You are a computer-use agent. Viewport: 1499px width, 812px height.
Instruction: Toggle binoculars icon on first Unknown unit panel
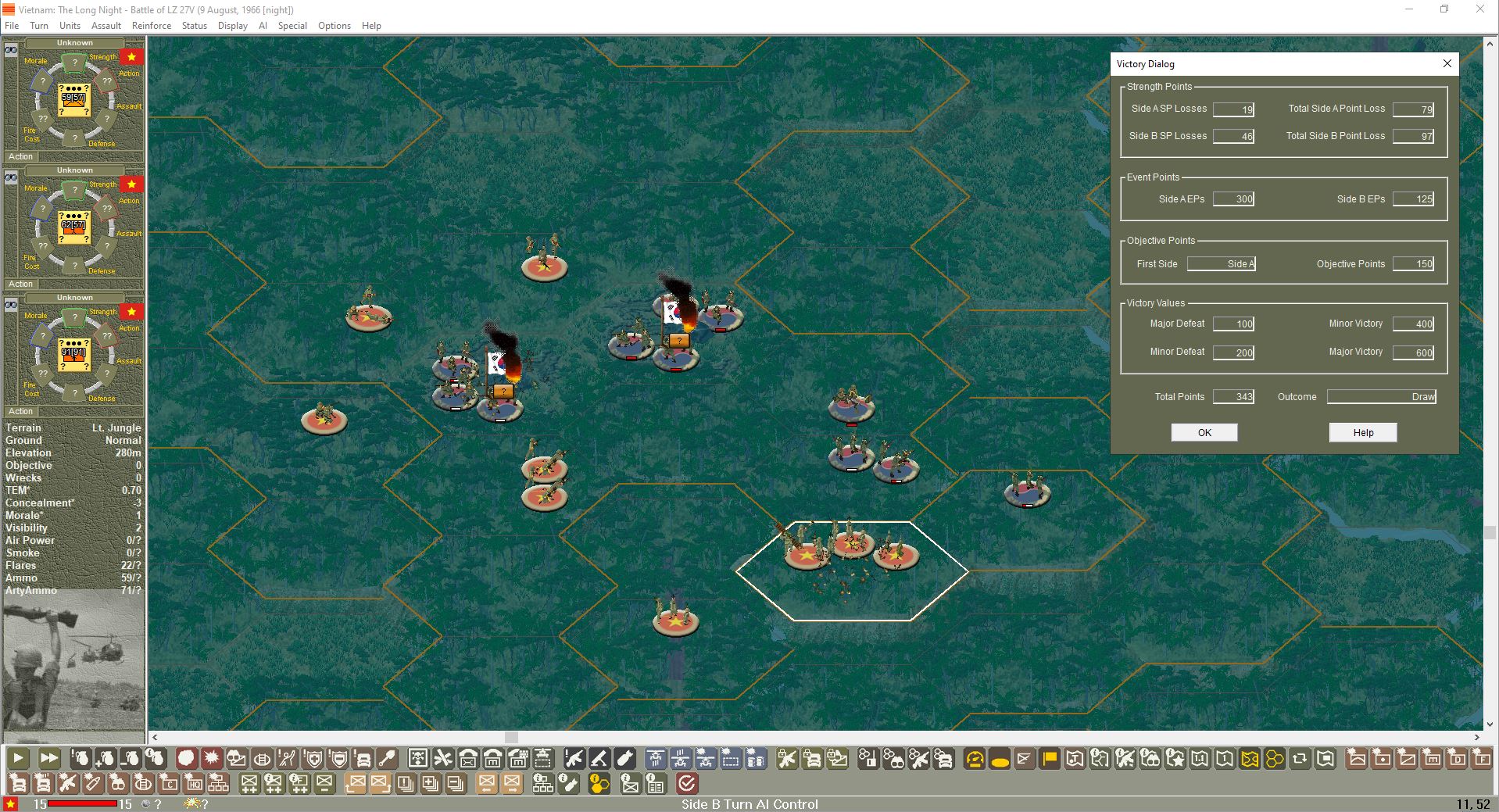point(11,50)
